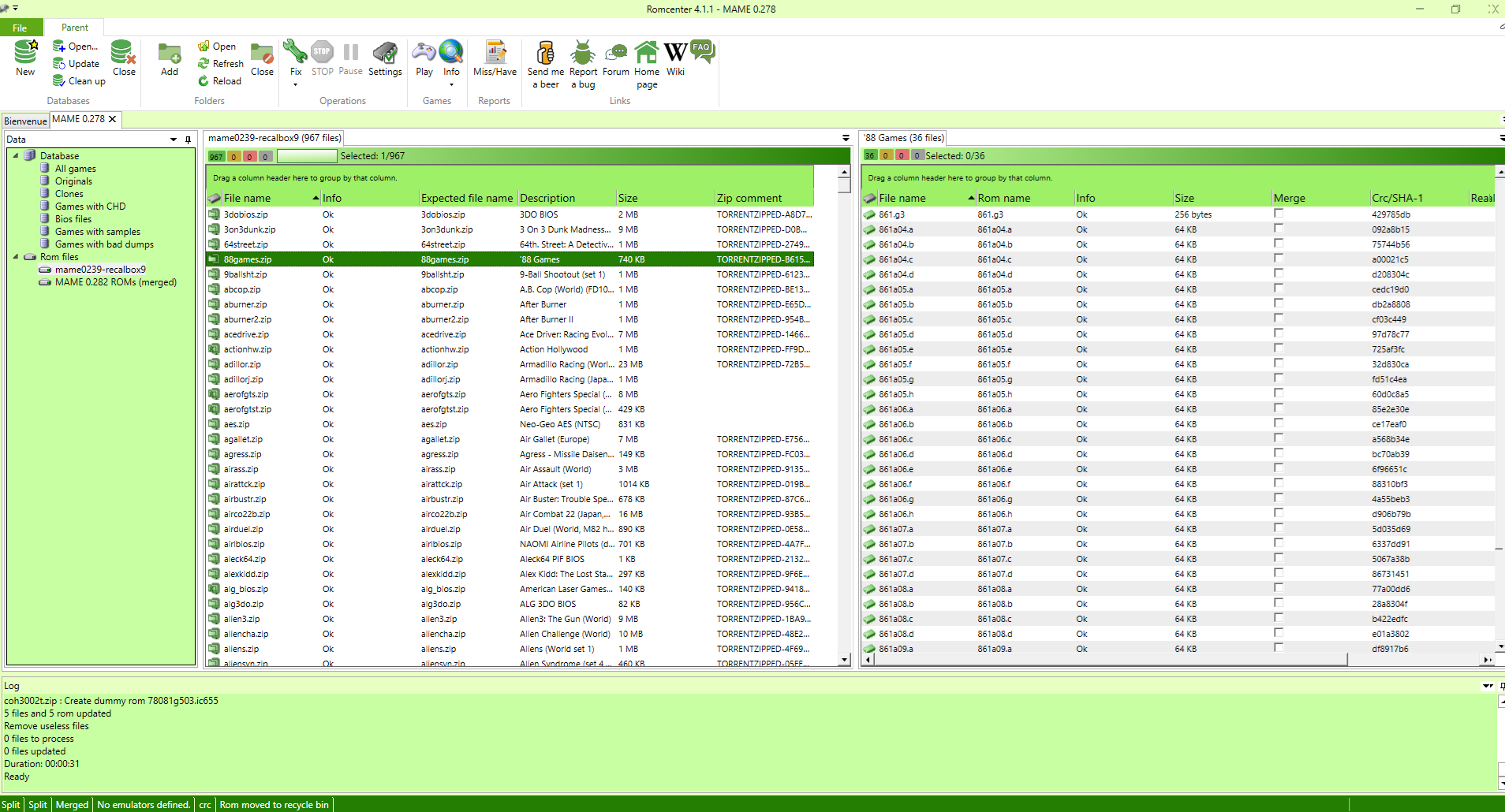The image size is (1505, 812).
Task: Collapse the Database tree node
Action: coord(16,155)
